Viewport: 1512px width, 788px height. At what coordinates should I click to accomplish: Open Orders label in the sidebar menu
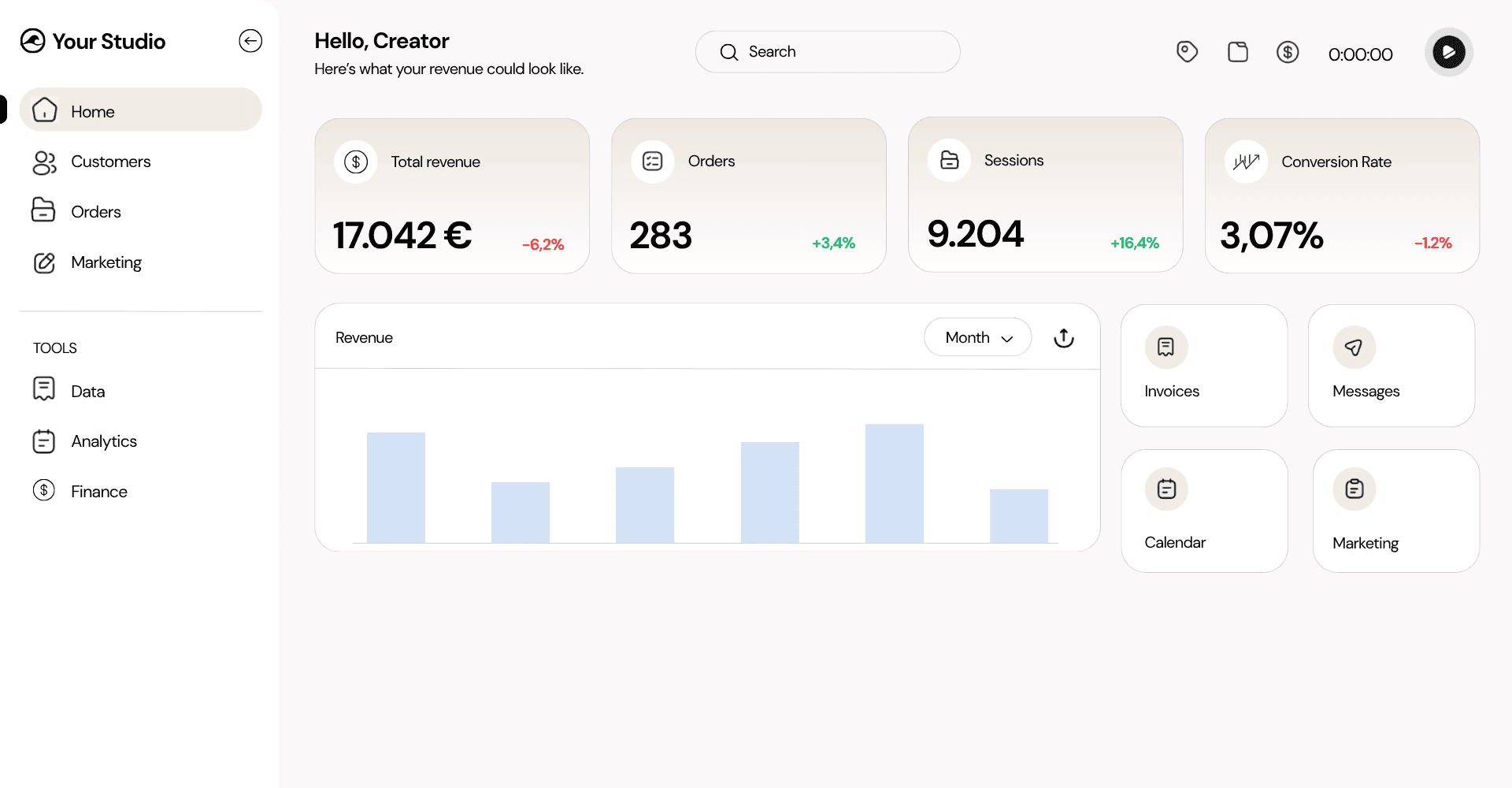(96, 212)
